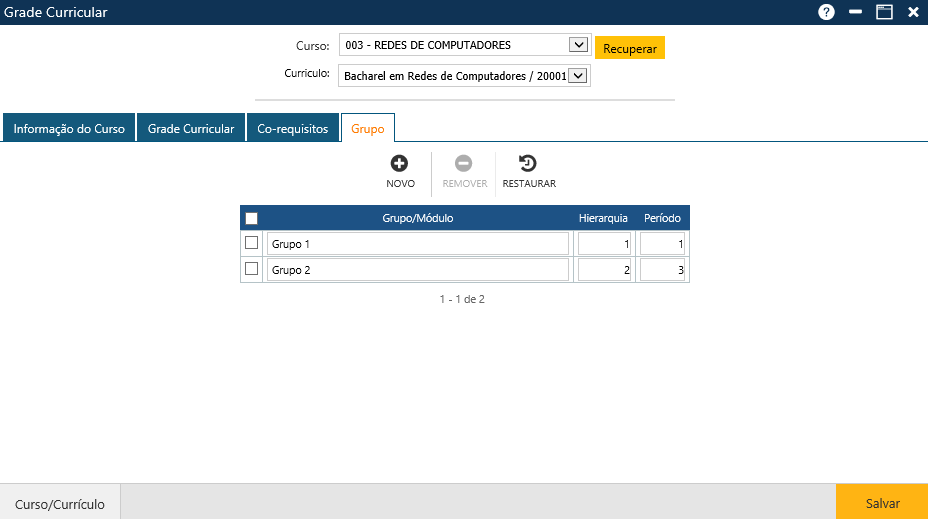Check the Grupo 2 row checkbox
This screenshot has height=519, width=928.
pyautogui.click(x=252, y=269)
